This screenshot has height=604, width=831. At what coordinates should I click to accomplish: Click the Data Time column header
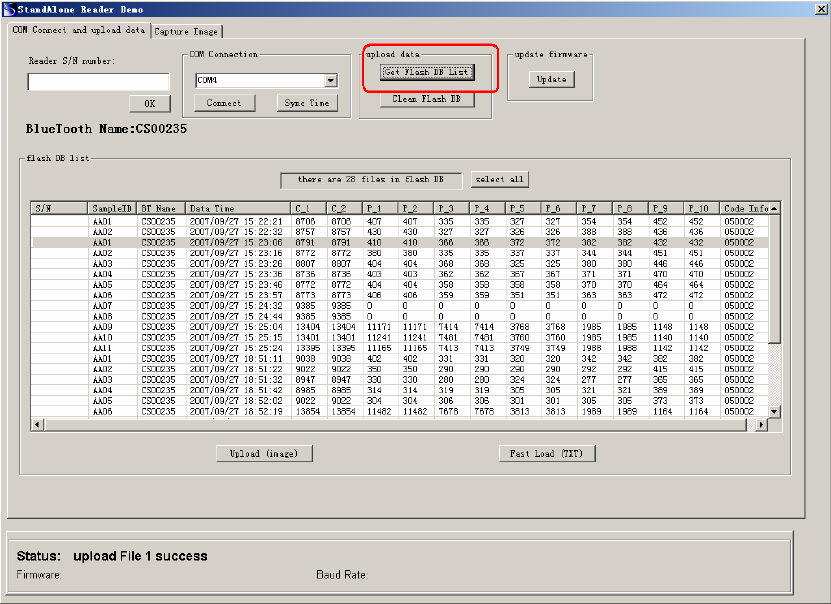pos(238,208)
